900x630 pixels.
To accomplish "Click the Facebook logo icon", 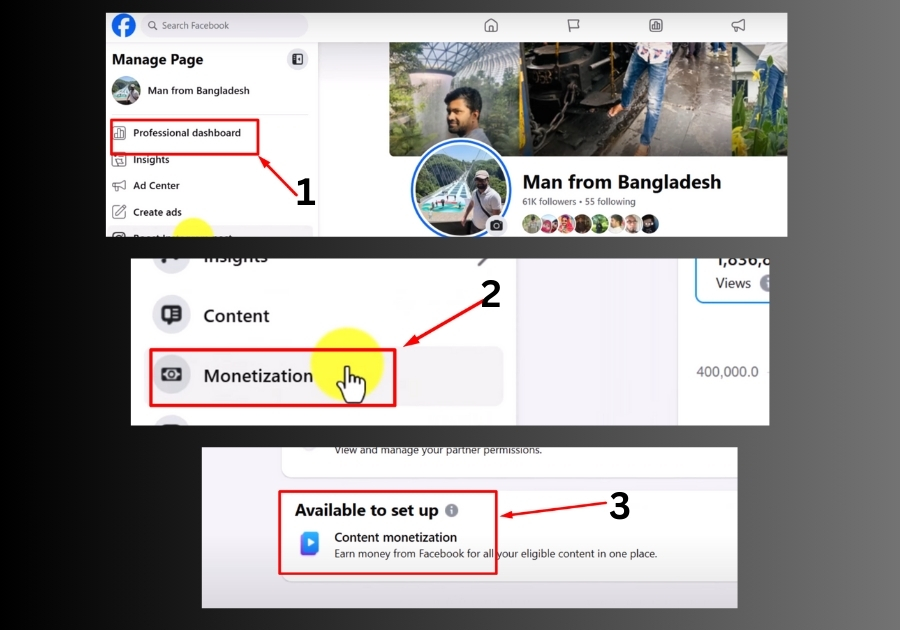I will point(123,25).
